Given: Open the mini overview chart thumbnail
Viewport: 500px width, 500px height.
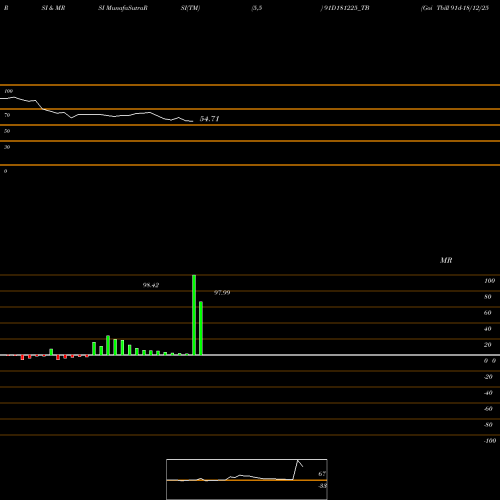Looking at the screenshot, I should click(247, 479).
